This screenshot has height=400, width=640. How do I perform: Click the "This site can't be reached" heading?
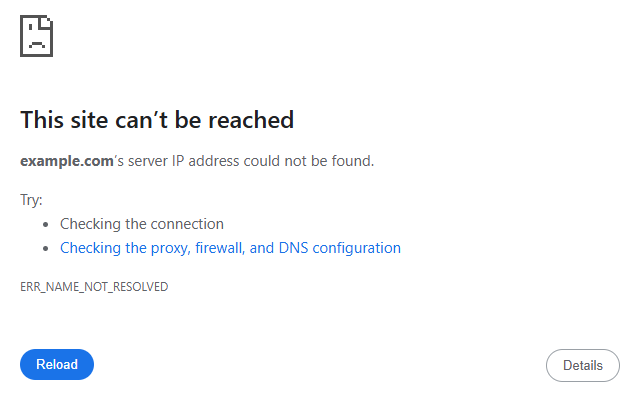pyautogui.click(x=157, y=121)
